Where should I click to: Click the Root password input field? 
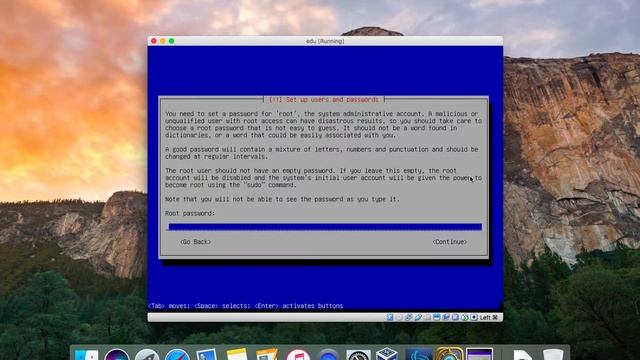tap(325, 227)
